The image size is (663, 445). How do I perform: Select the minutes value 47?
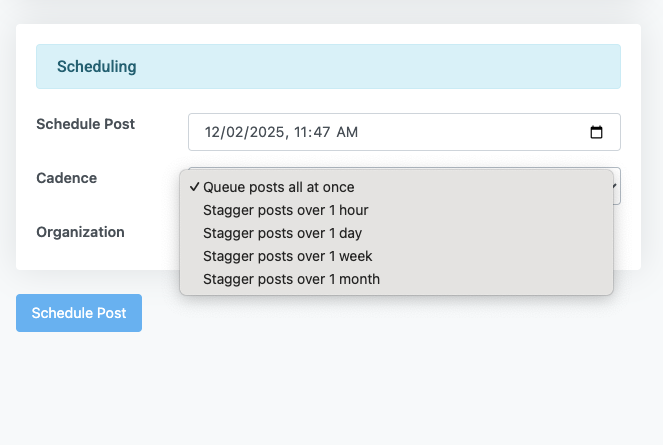pyautogui.click(x=321, y=132)
